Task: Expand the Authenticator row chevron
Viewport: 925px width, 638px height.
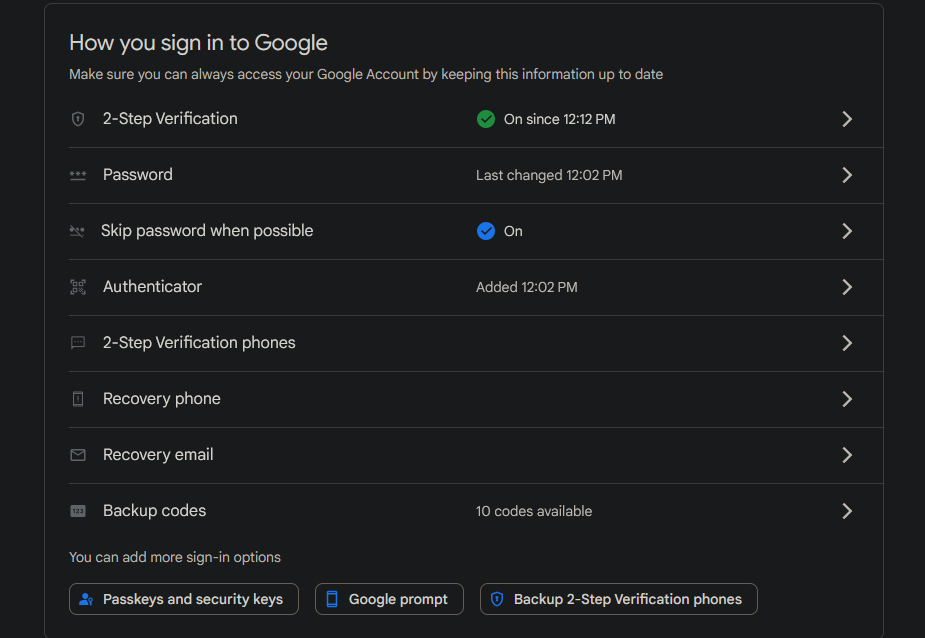Action: click(x=847, y=287)
